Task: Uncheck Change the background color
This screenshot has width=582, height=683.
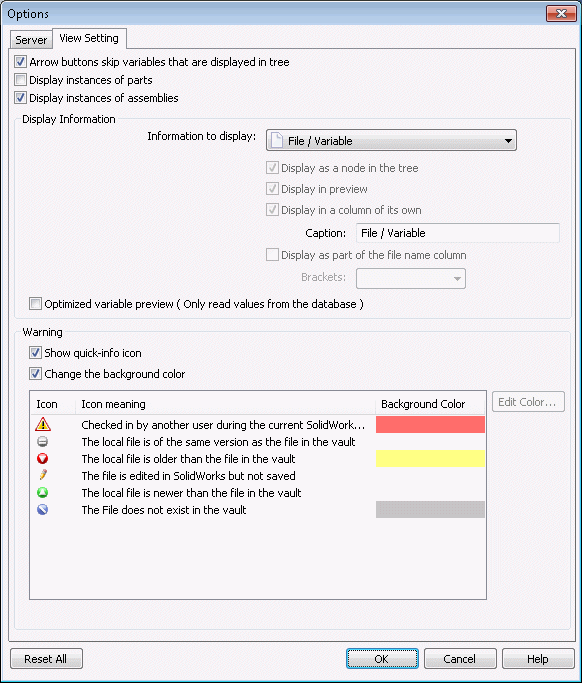Action: pyautogui.click(x=35, y=373)
